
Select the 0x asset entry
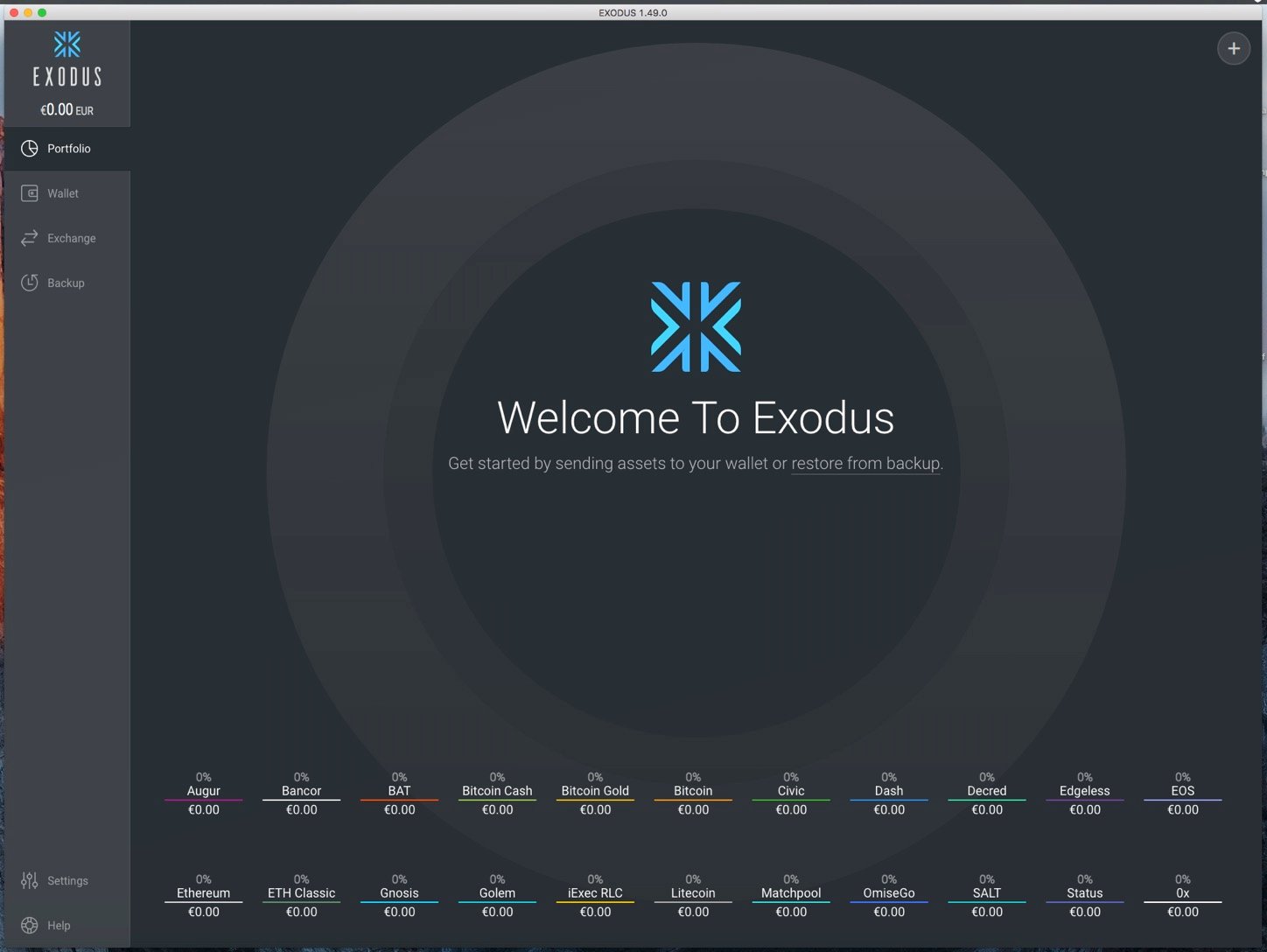tap(1184, 896)
